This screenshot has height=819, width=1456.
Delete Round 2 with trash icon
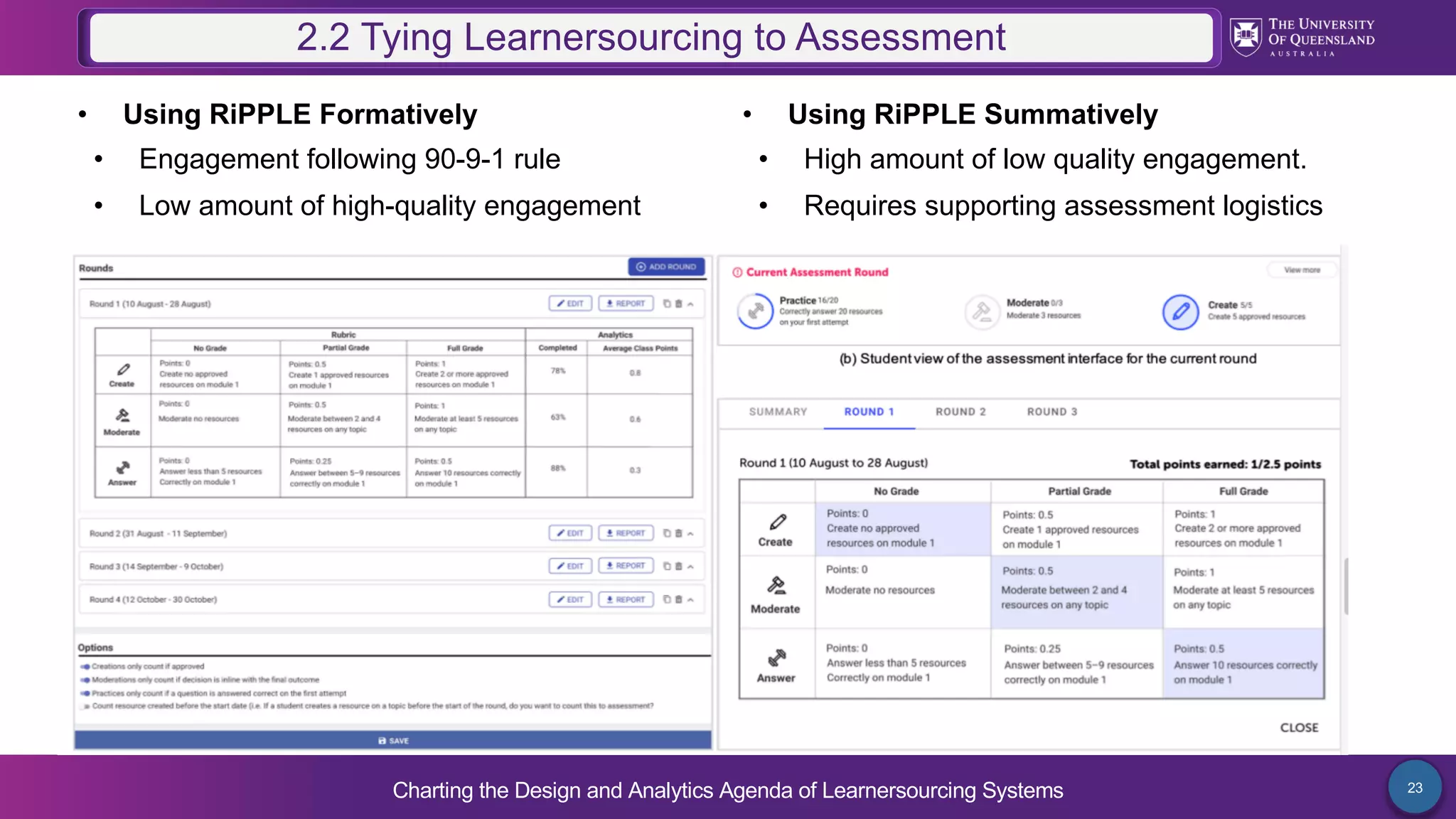pos(678,533)
